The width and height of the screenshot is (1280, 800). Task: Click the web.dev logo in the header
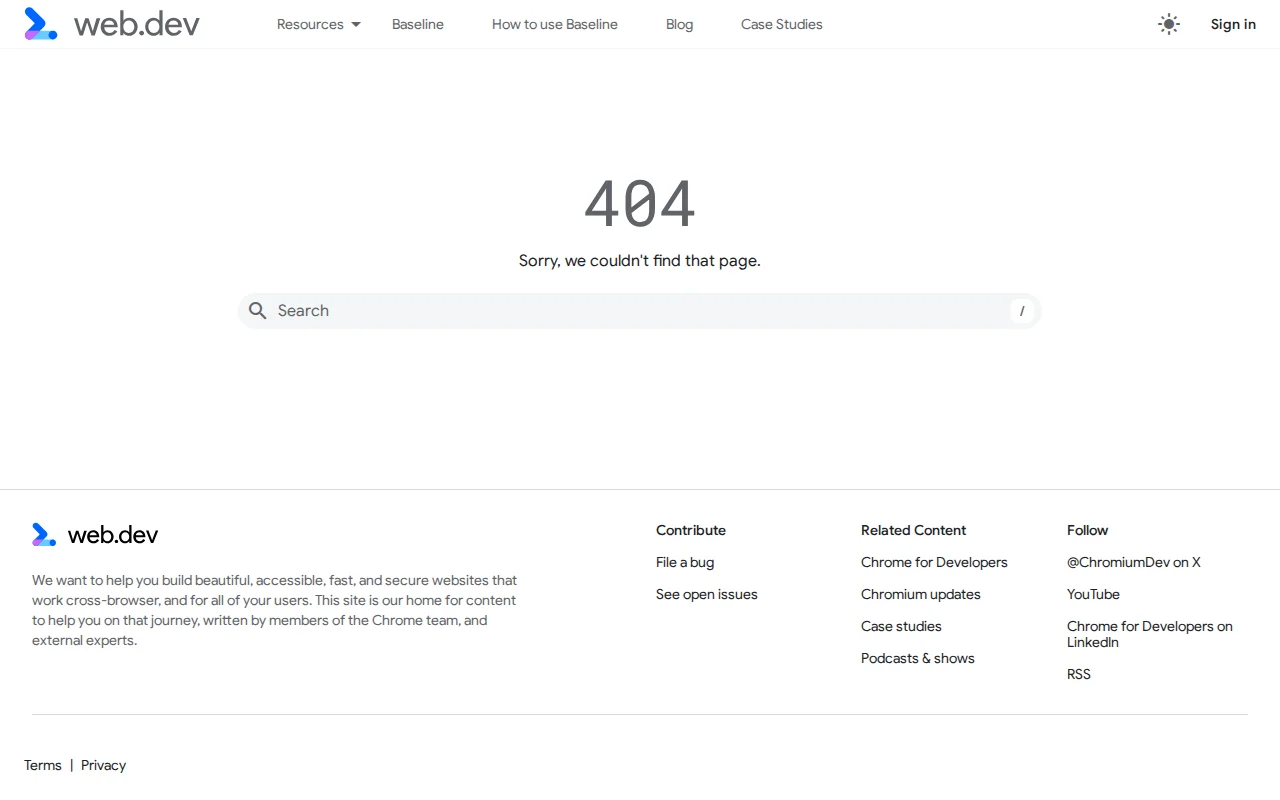111,24
